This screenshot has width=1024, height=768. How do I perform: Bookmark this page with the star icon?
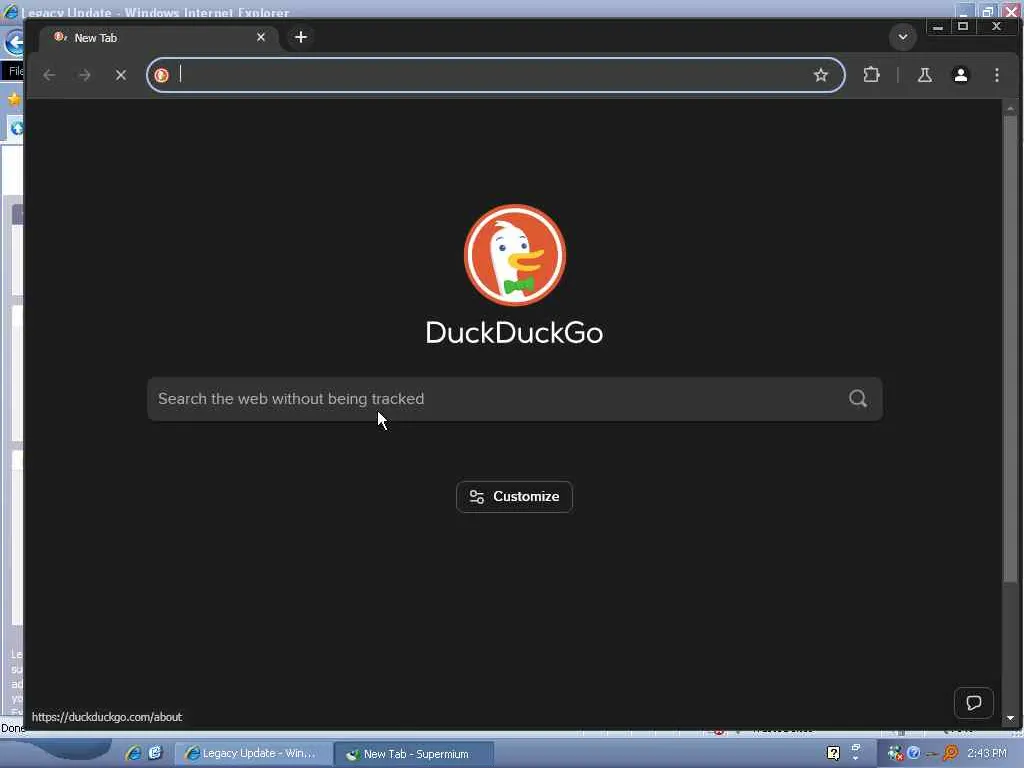[x=821, y=75]
